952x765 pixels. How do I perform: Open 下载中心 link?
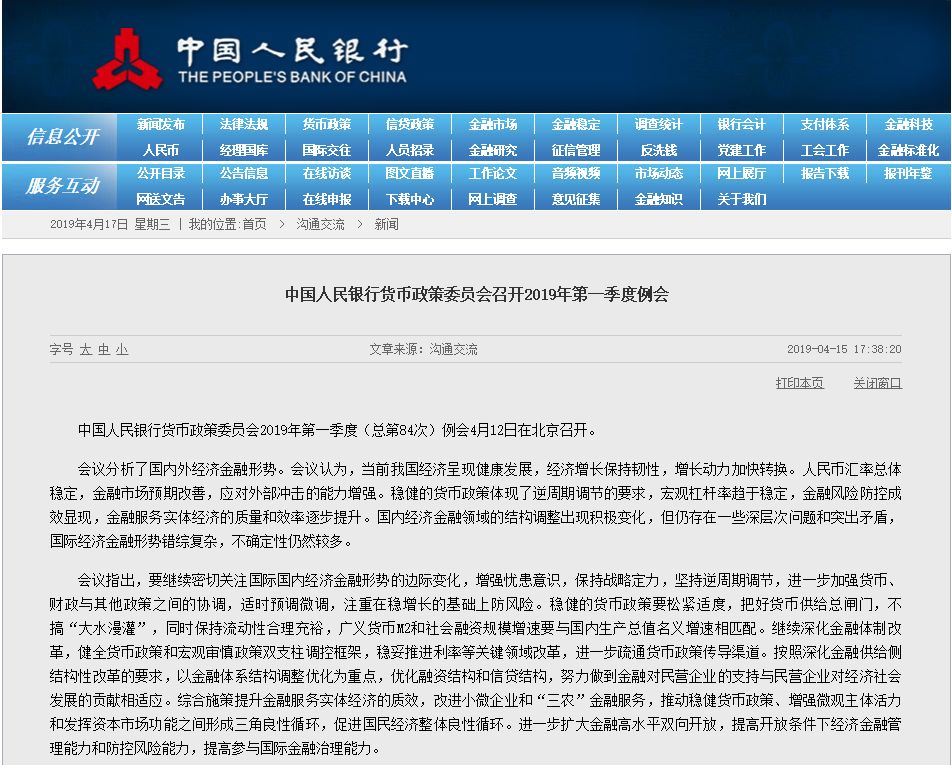(x=410, y=199)
